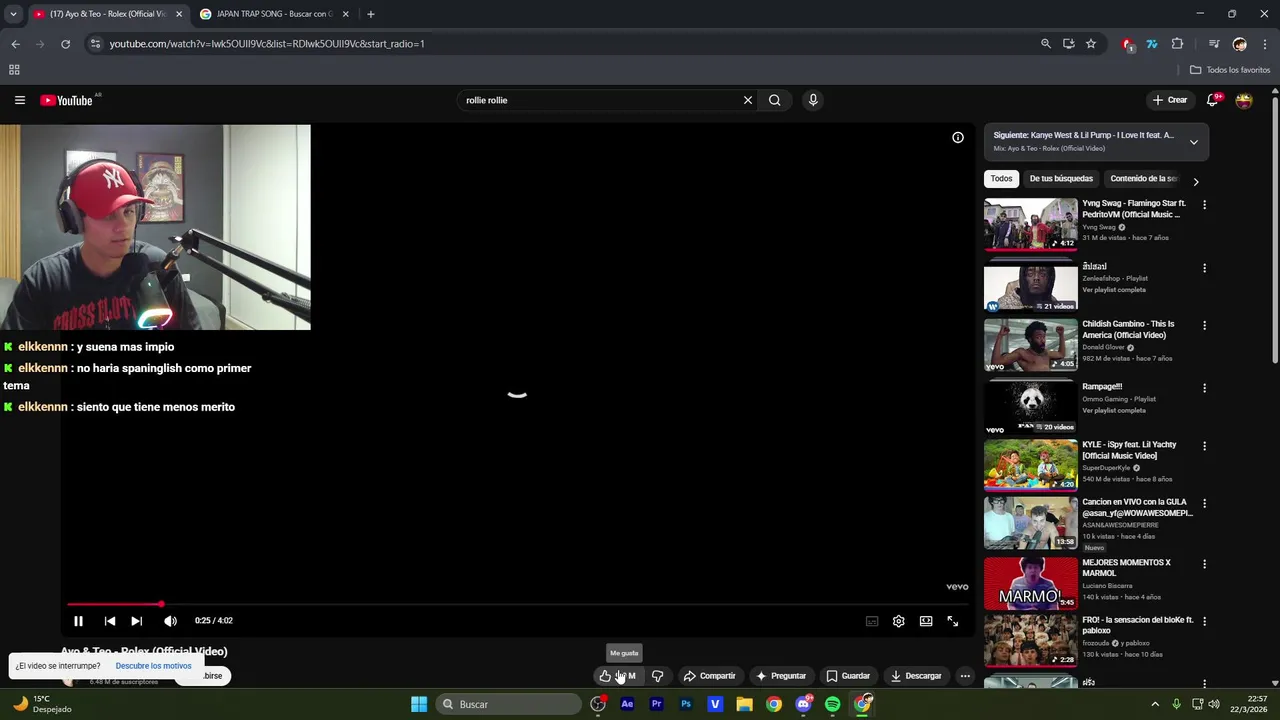Select 'De tus búsquedas' filter chip
The width and height of the screenshot is (1280, 720).
point(1061,179)
